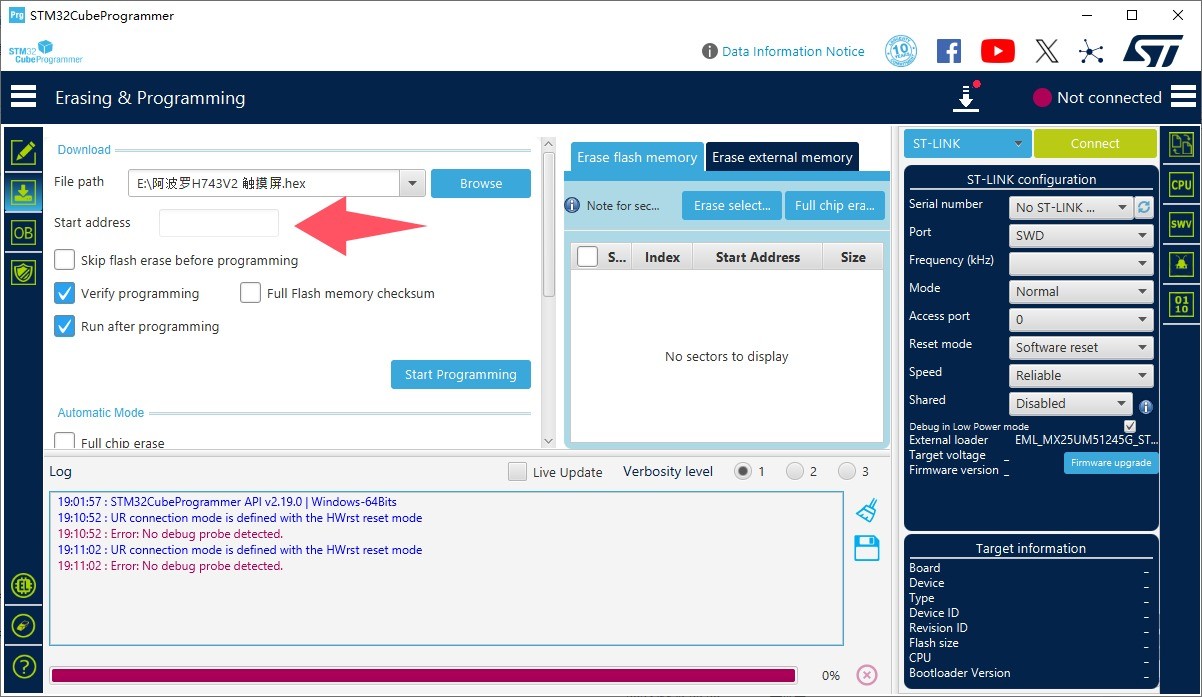The height and width of the screenshot is (697, 1202).
Task: Open the SWV viewer icon
Action: [x=1181, y=225]
